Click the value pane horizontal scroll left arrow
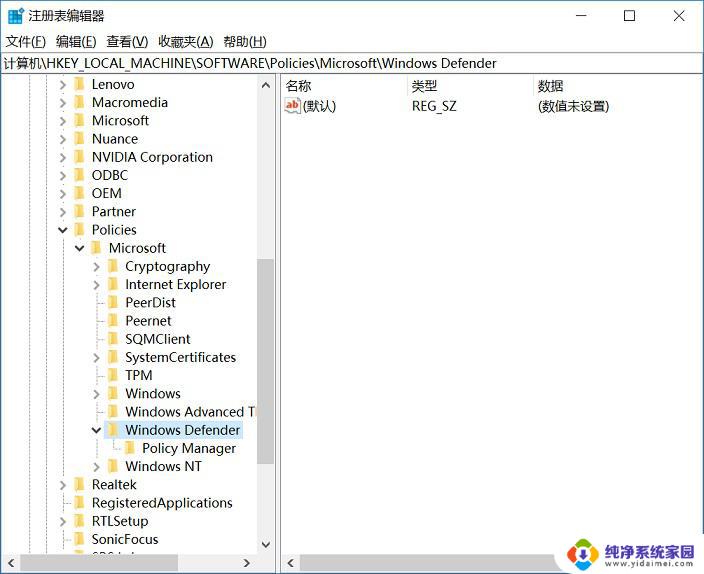Screen dimensions: 704x574 (x=290, y=563)
